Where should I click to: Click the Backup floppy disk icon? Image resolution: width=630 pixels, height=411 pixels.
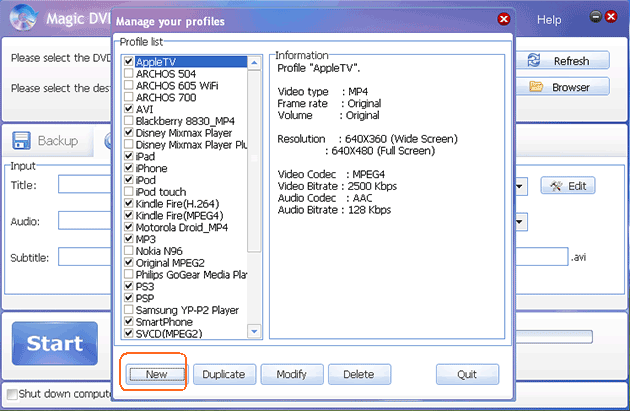click(21, 141)
